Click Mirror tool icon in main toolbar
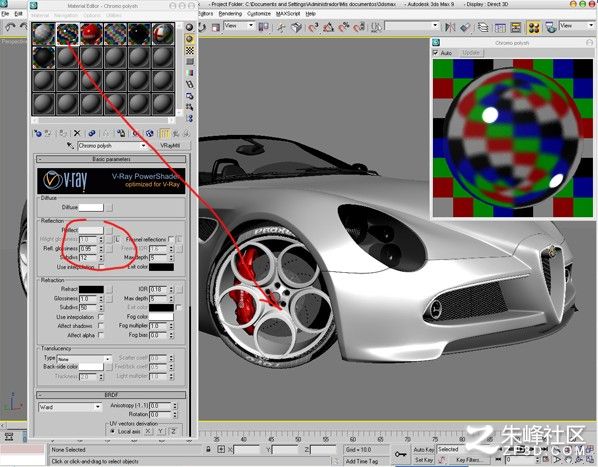 coord(450,27)
